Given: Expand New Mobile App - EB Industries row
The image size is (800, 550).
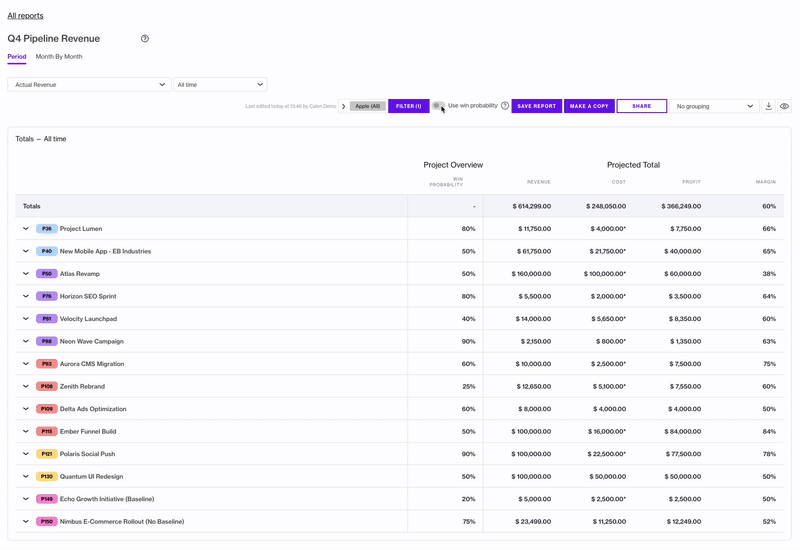Looking at the screenshot, I should (x=26, y=251).
